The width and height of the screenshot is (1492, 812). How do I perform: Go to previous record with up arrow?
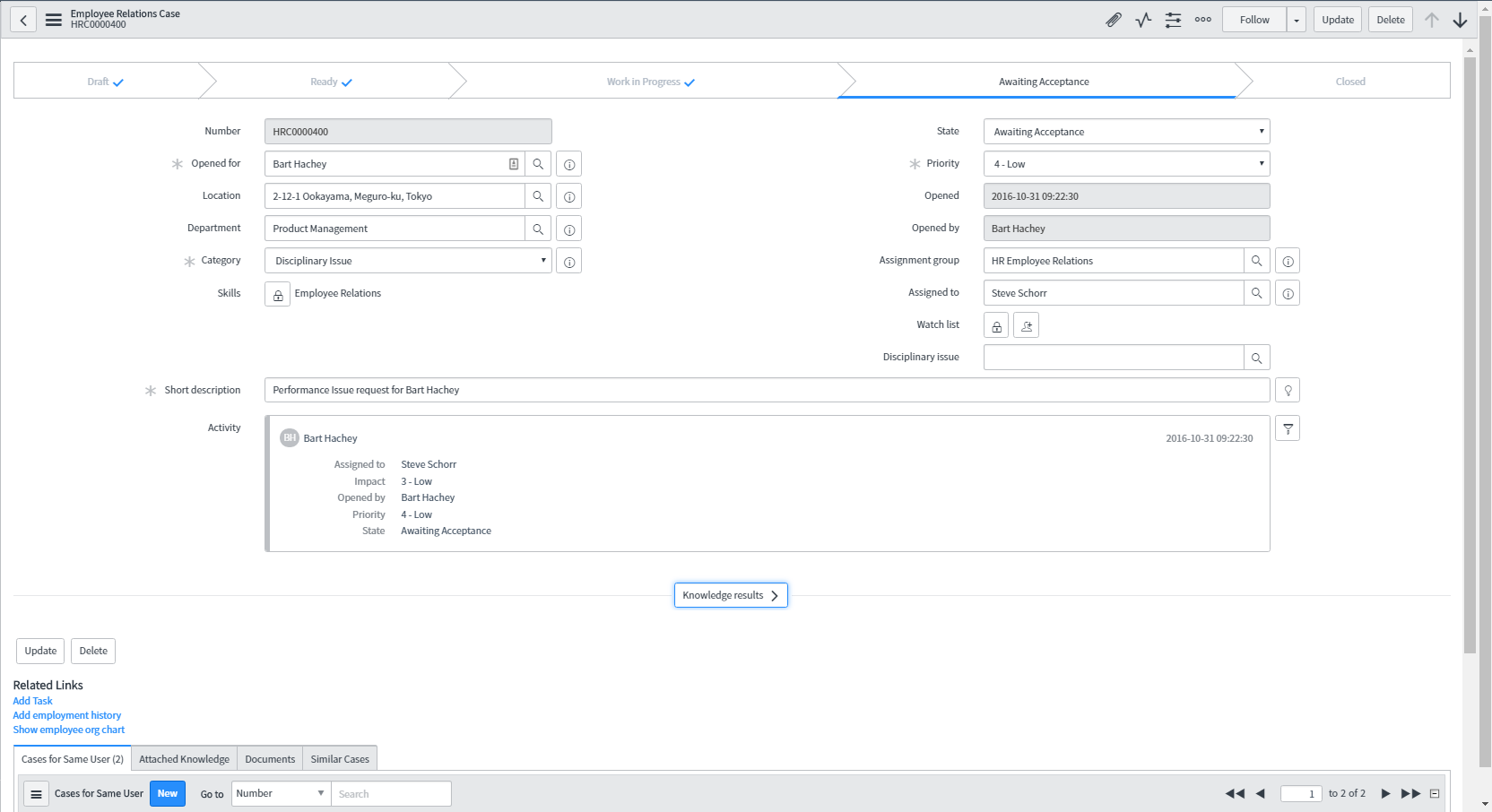(1432, 20)
